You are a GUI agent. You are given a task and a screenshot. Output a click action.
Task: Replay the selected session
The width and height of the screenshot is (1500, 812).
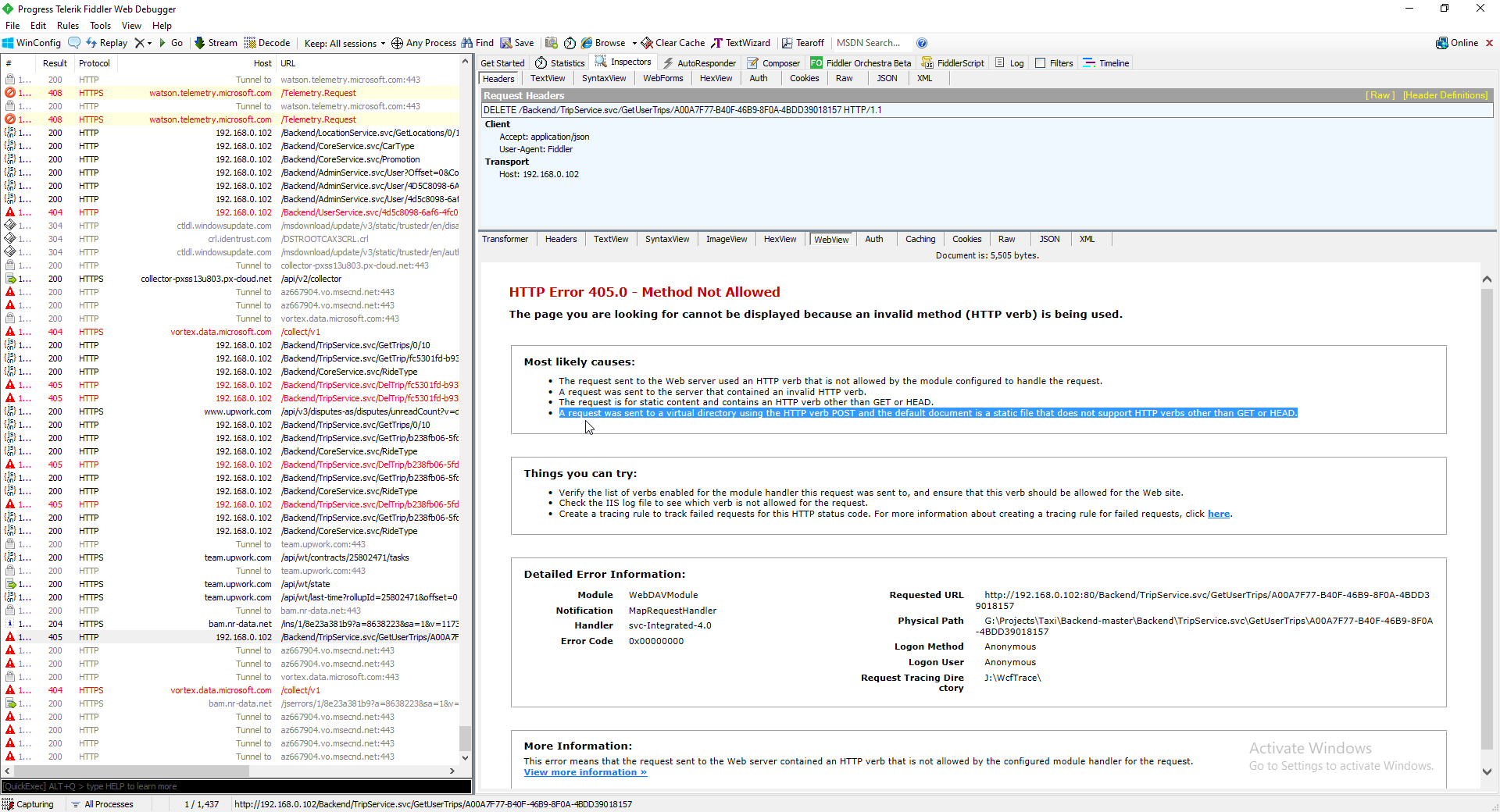point(106,43)
